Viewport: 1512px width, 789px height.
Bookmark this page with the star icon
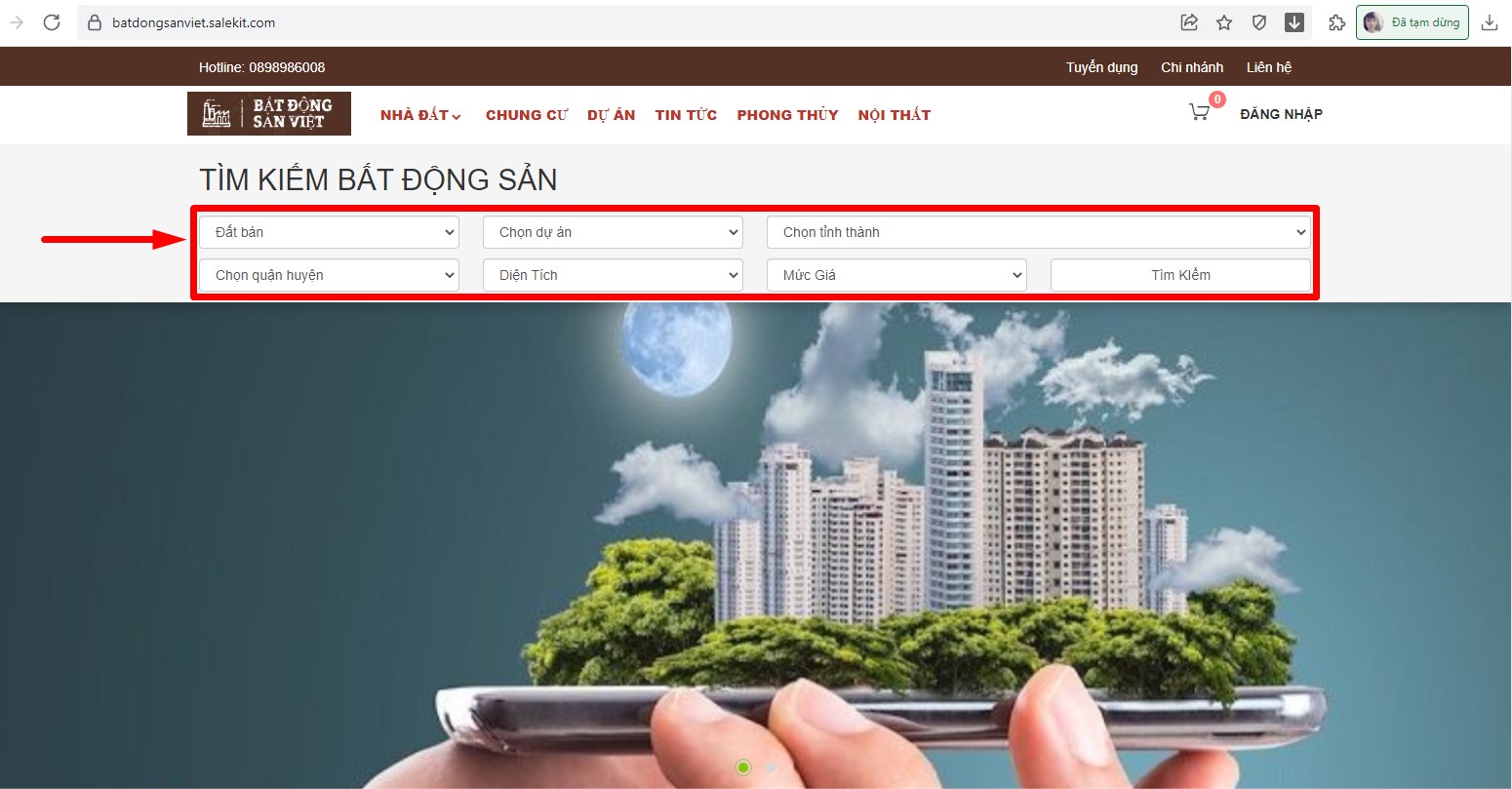pyautogui.click(x=1224, y=22)
